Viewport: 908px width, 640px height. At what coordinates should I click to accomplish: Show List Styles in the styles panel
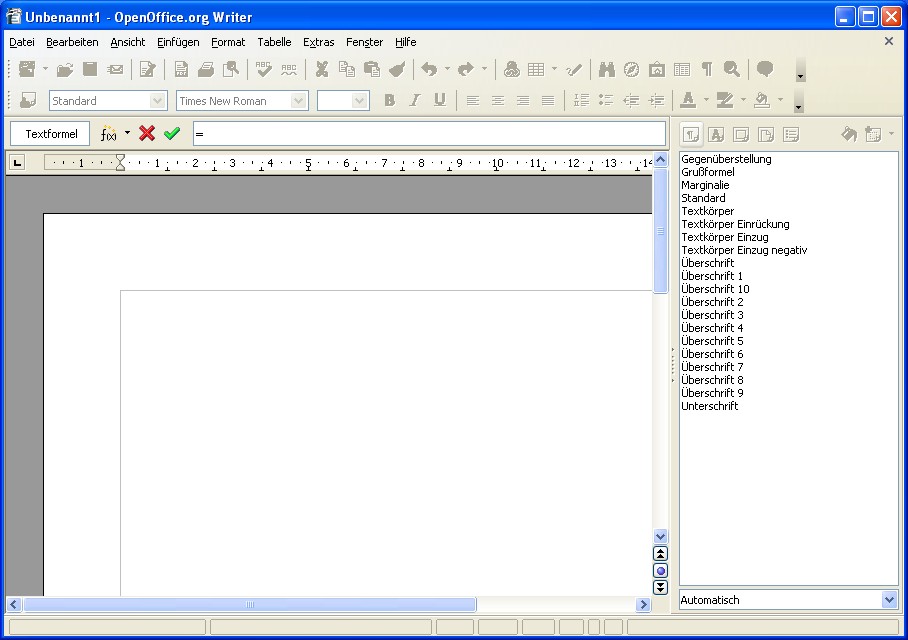791,135
